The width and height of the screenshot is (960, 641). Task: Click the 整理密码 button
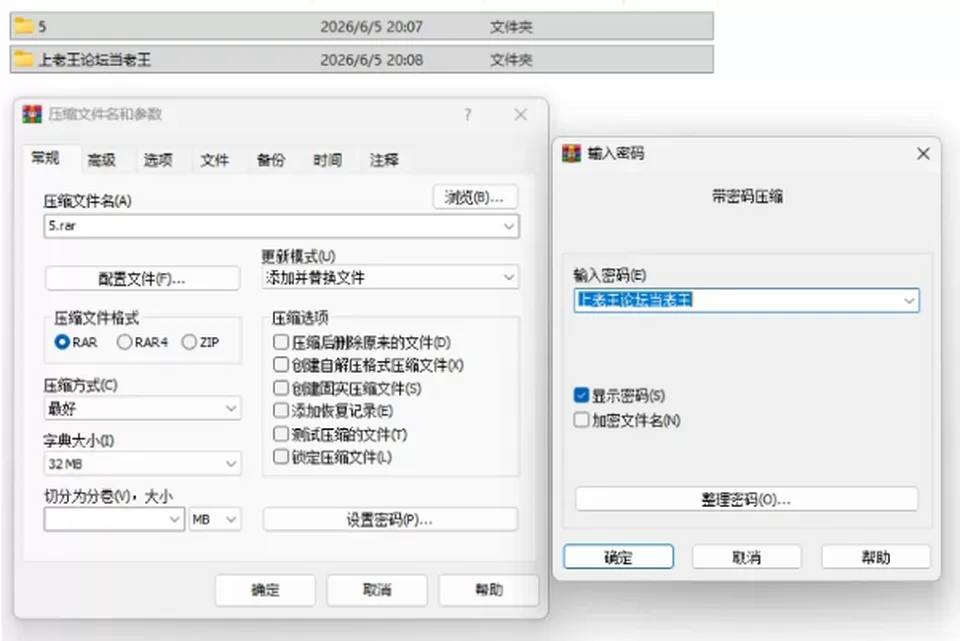(746, 500)
